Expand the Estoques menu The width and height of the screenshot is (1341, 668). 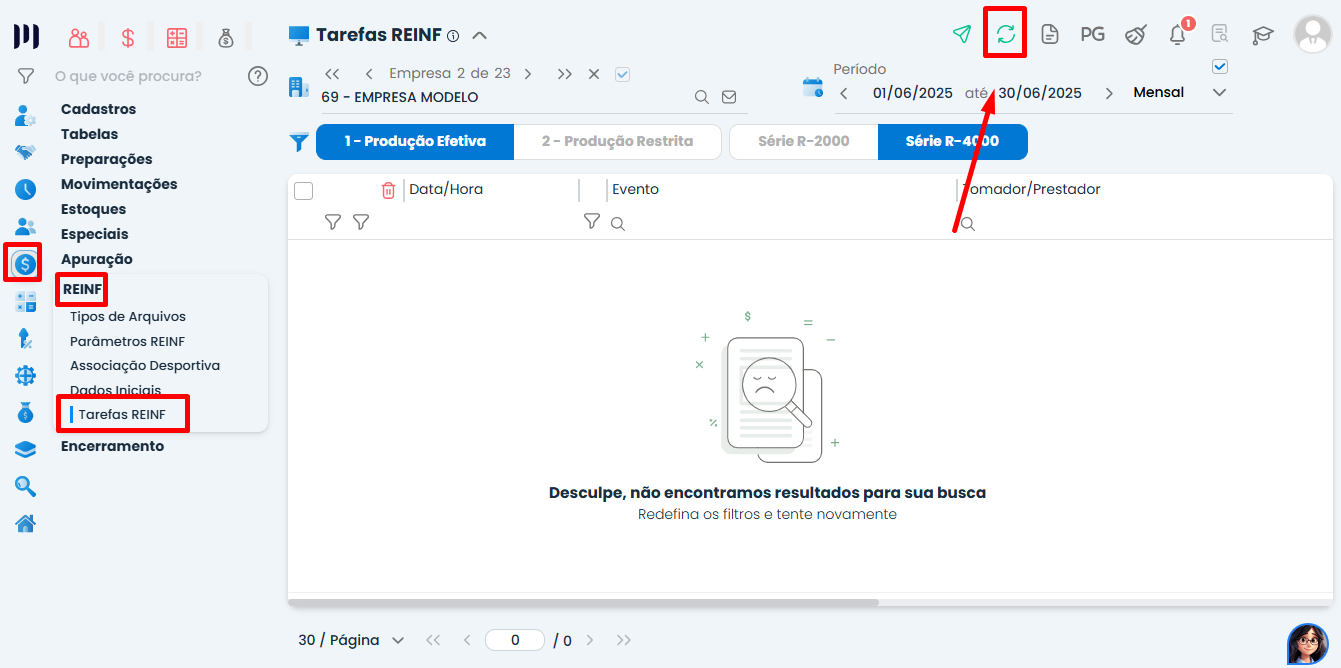pyautogui.click(x=93, y=209)
